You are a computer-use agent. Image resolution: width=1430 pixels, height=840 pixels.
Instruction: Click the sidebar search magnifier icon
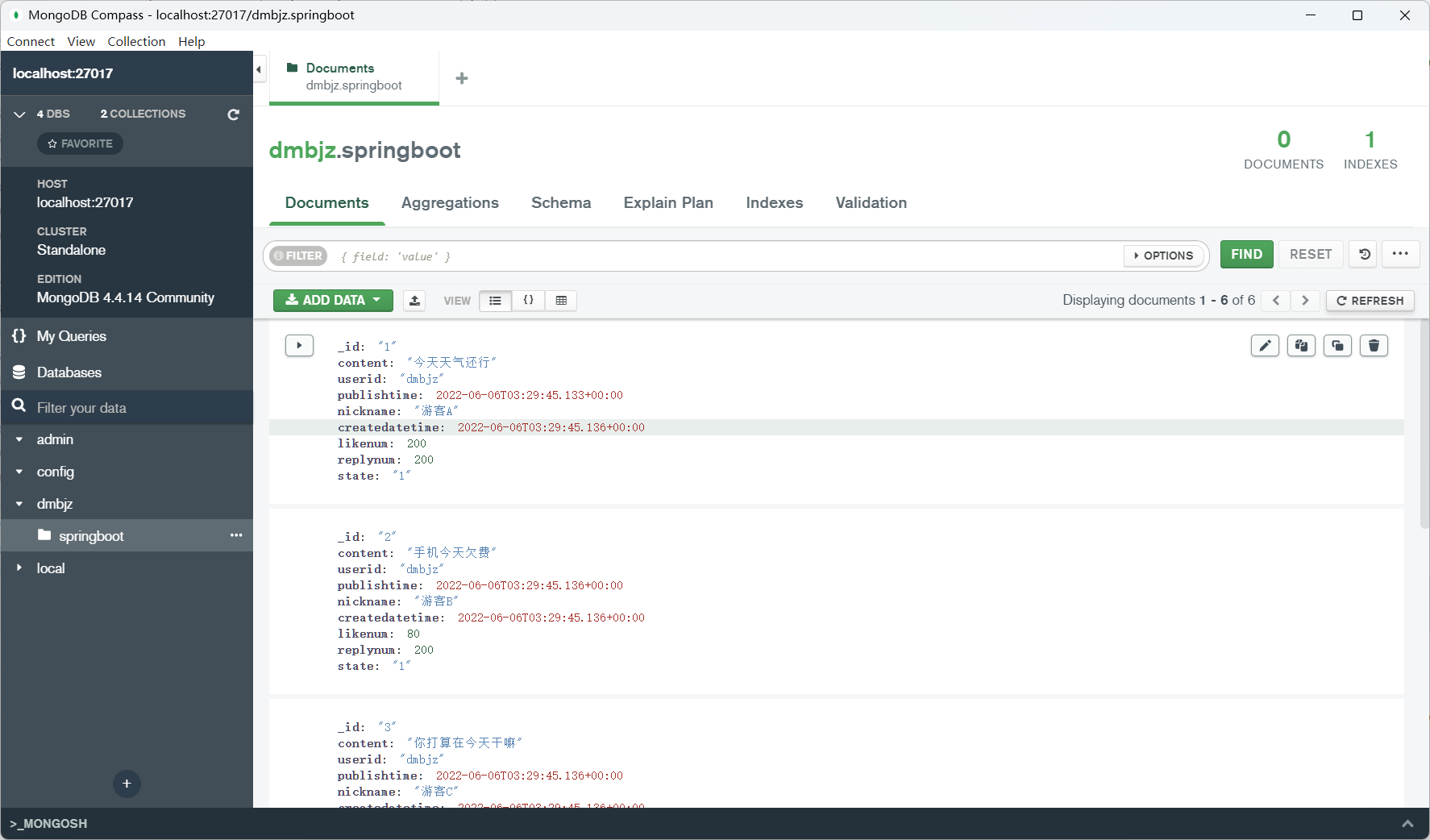19,405
